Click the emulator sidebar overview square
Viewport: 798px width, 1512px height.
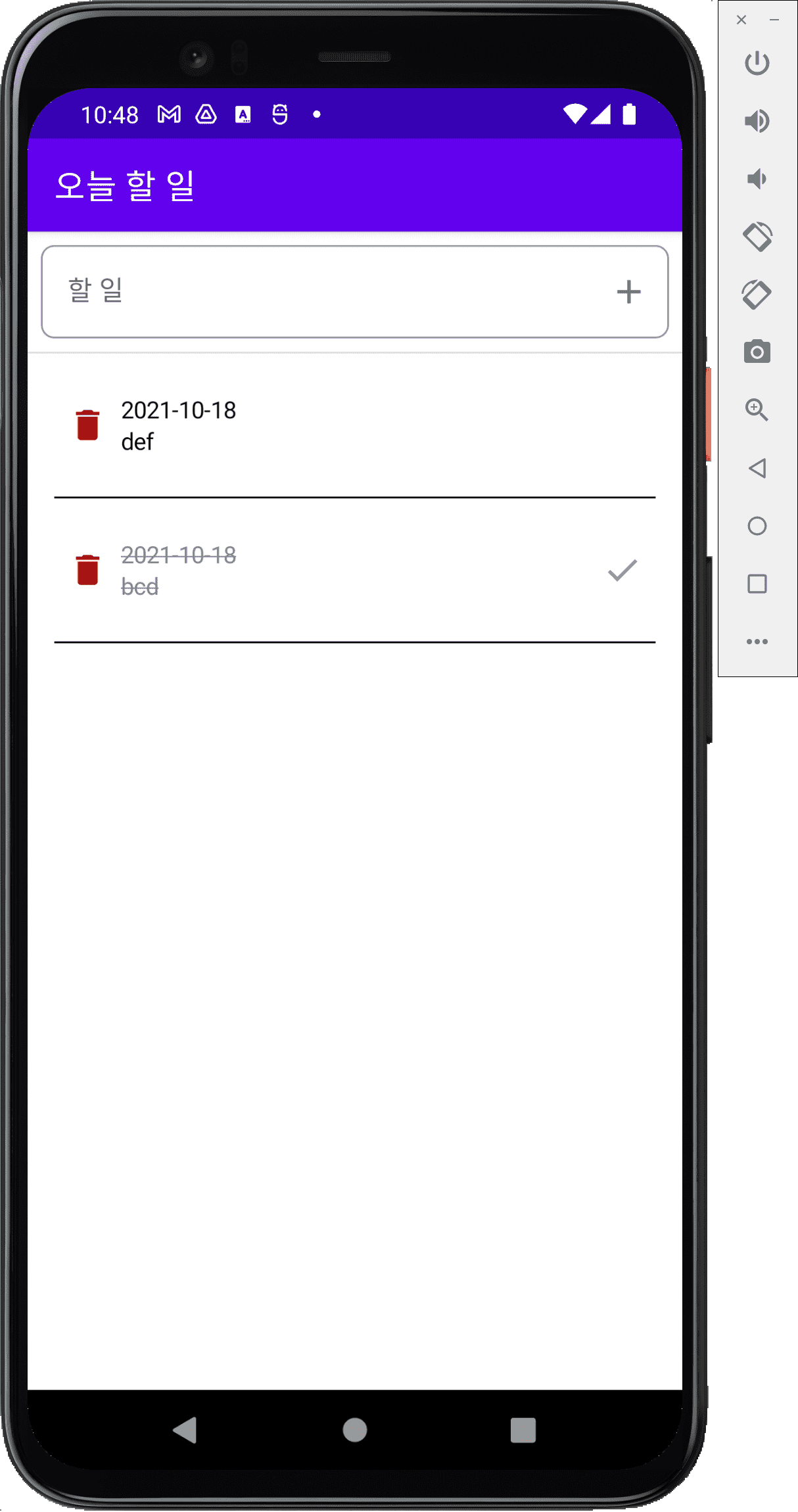(x=757, y=584)
